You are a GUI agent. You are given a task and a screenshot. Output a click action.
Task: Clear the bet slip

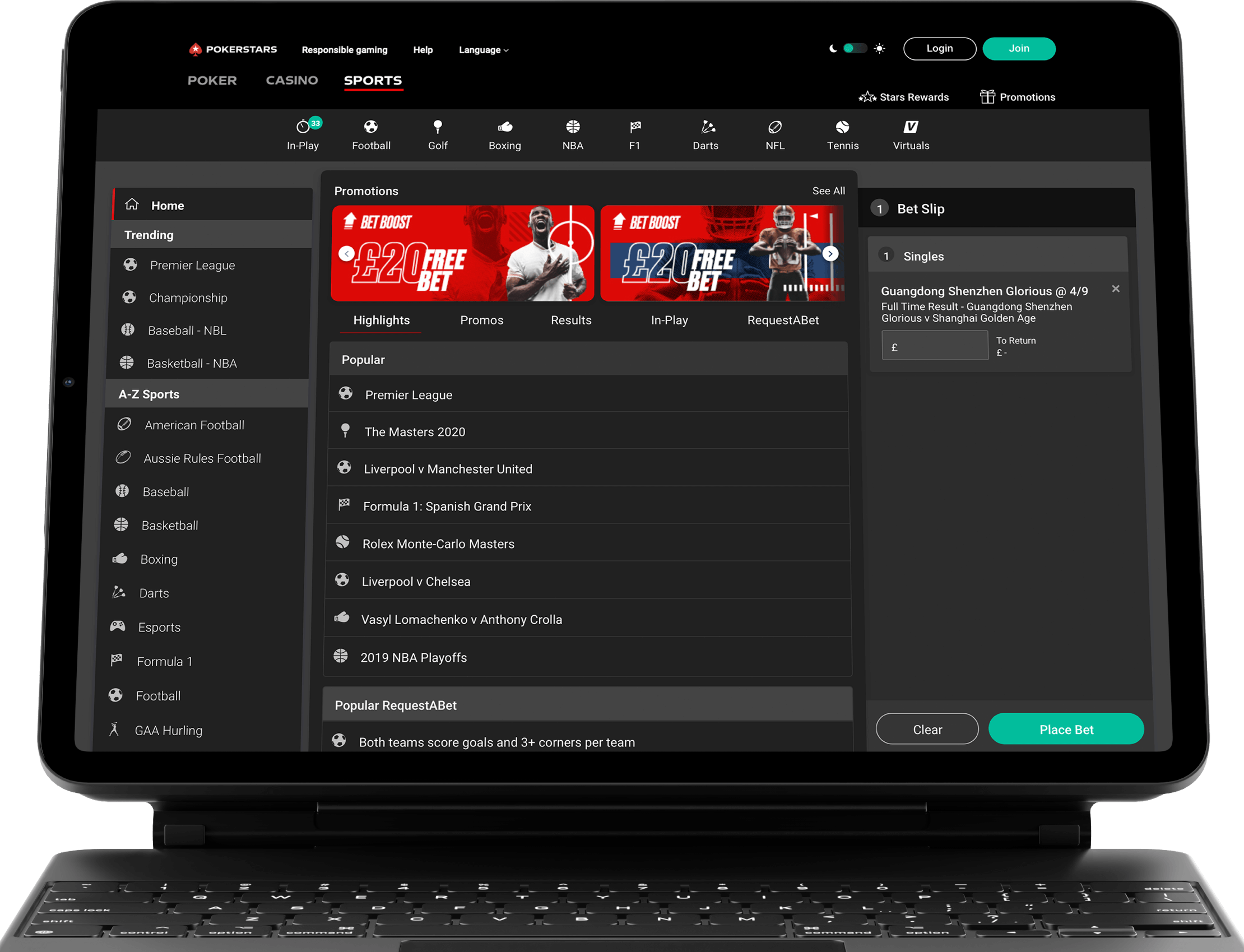coord(927,730)
